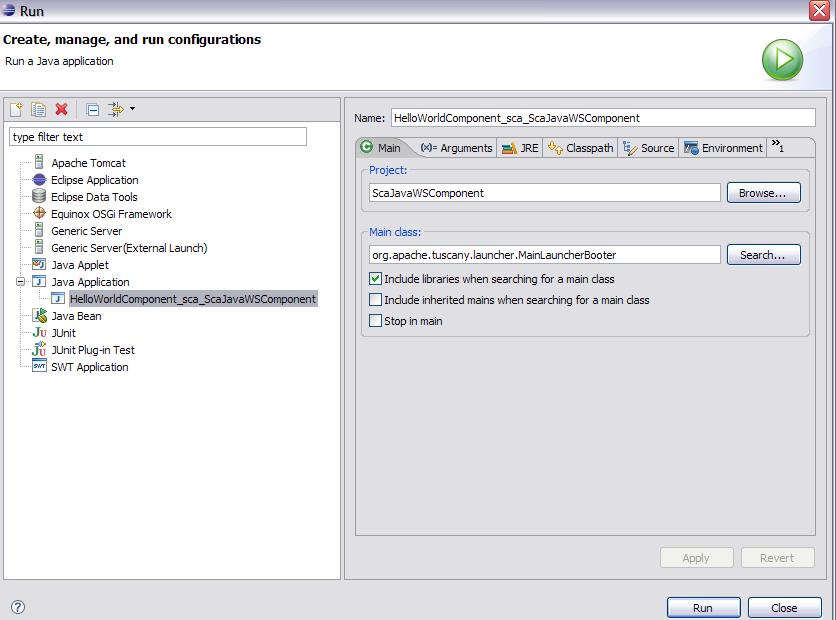Screen dimensions: 836x620
Task: Click the Project text field
Action: point(544,192)
